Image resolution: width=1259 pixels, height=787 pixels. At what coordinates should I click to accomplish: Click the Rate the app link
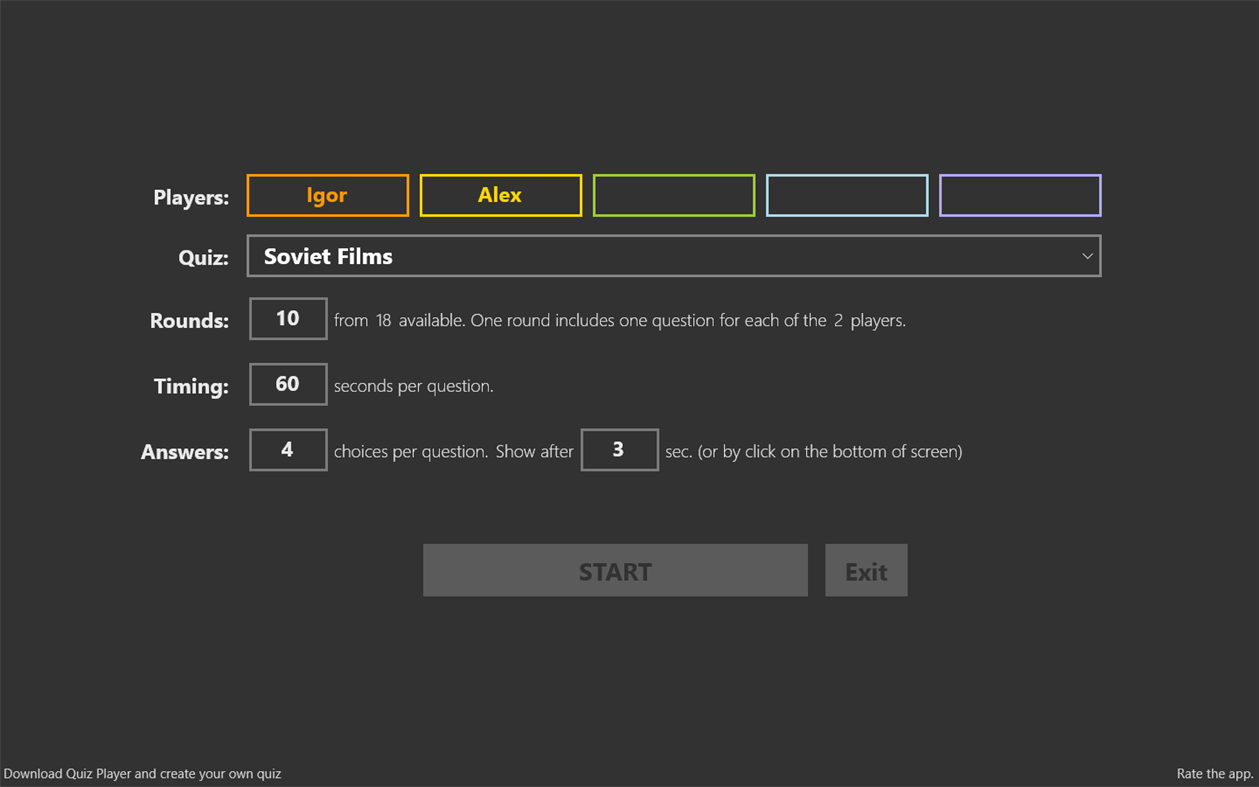click(x=1214, y=773)
